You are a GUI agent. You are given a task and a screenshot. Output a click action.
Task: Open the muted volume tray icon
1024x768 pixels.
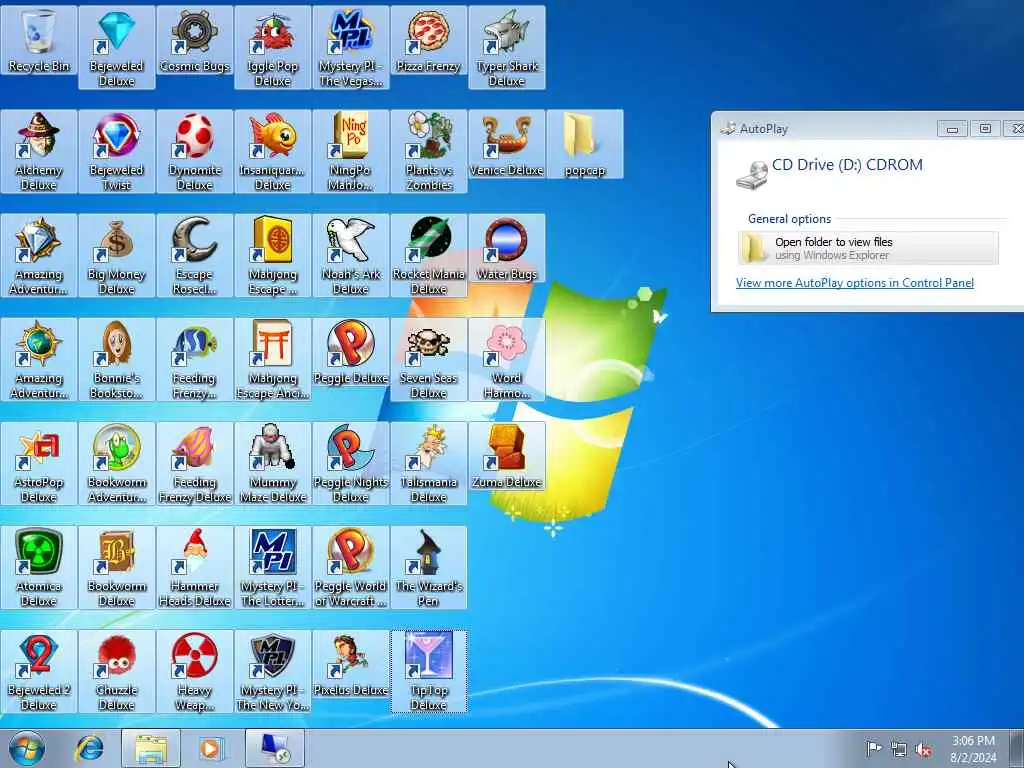click(923, 749)
